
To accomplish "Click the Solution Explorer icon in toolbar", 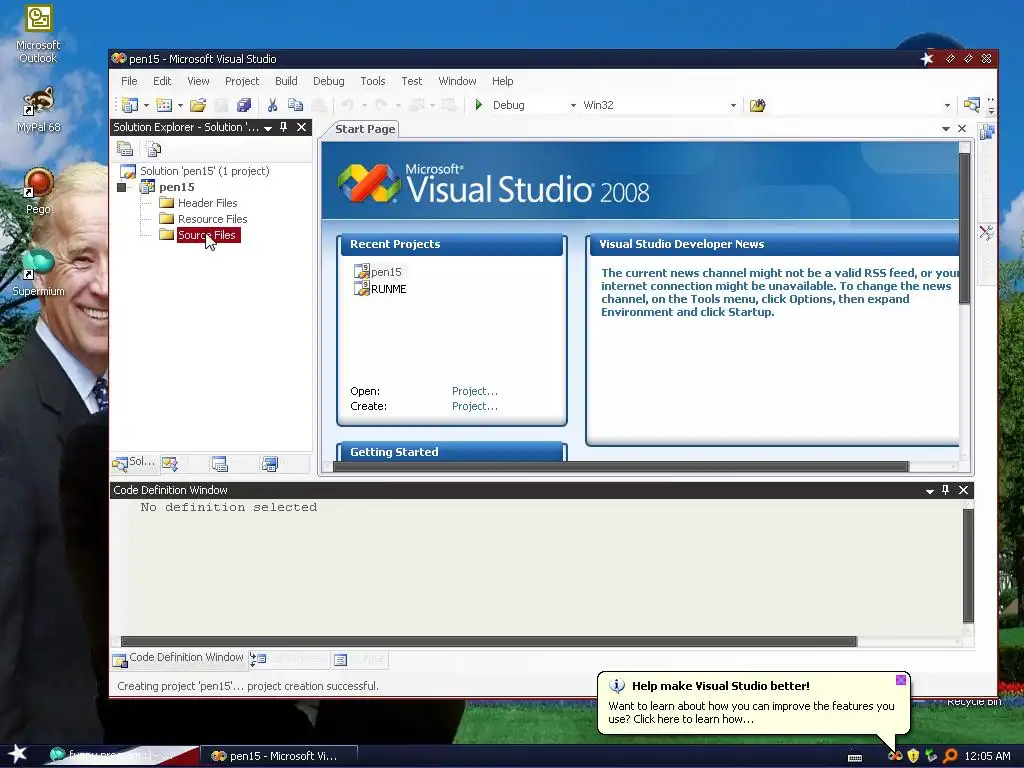I will [972, 104].
